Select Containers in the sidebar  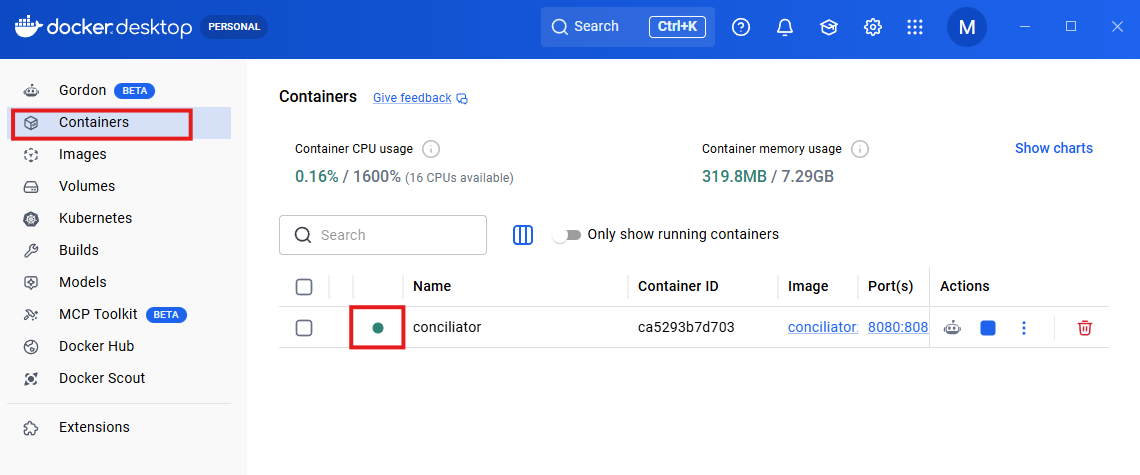pos(119,122)
